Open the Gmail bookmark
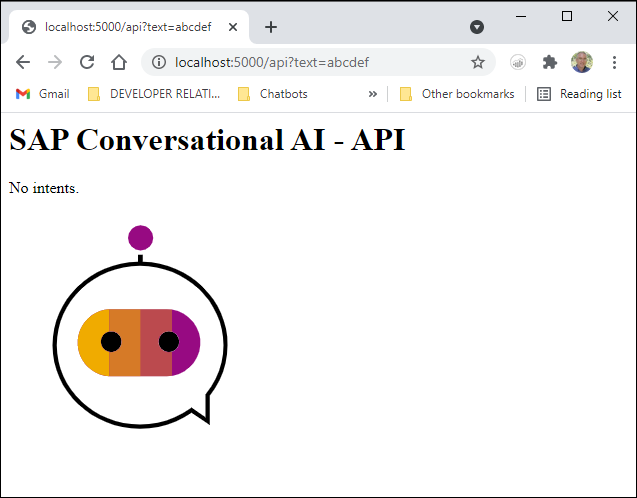The height and width of the screenshot is (498, 637). point(43,94)
